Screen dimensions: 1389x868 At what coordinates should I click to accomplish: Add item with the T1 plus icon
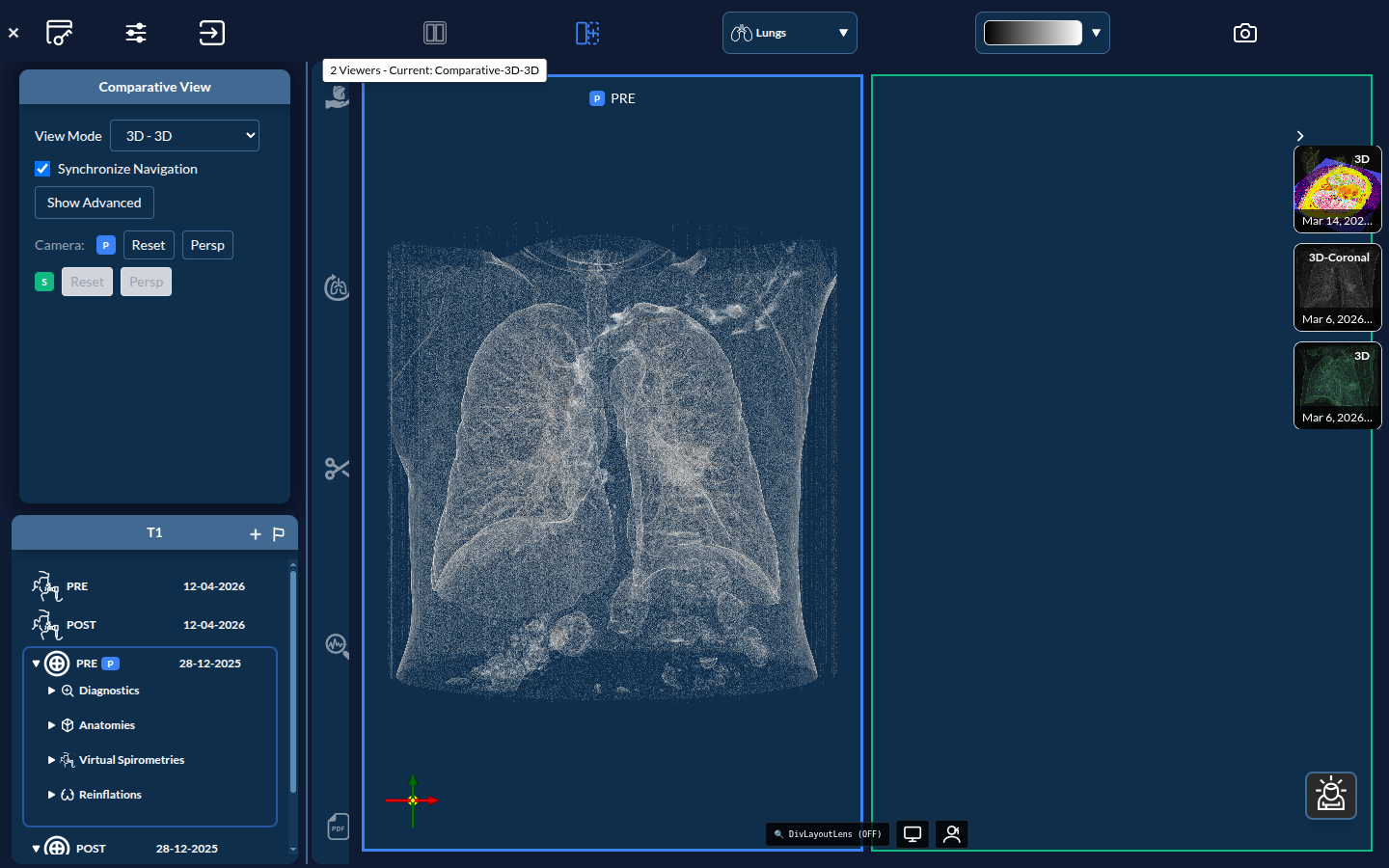[256, 533]
